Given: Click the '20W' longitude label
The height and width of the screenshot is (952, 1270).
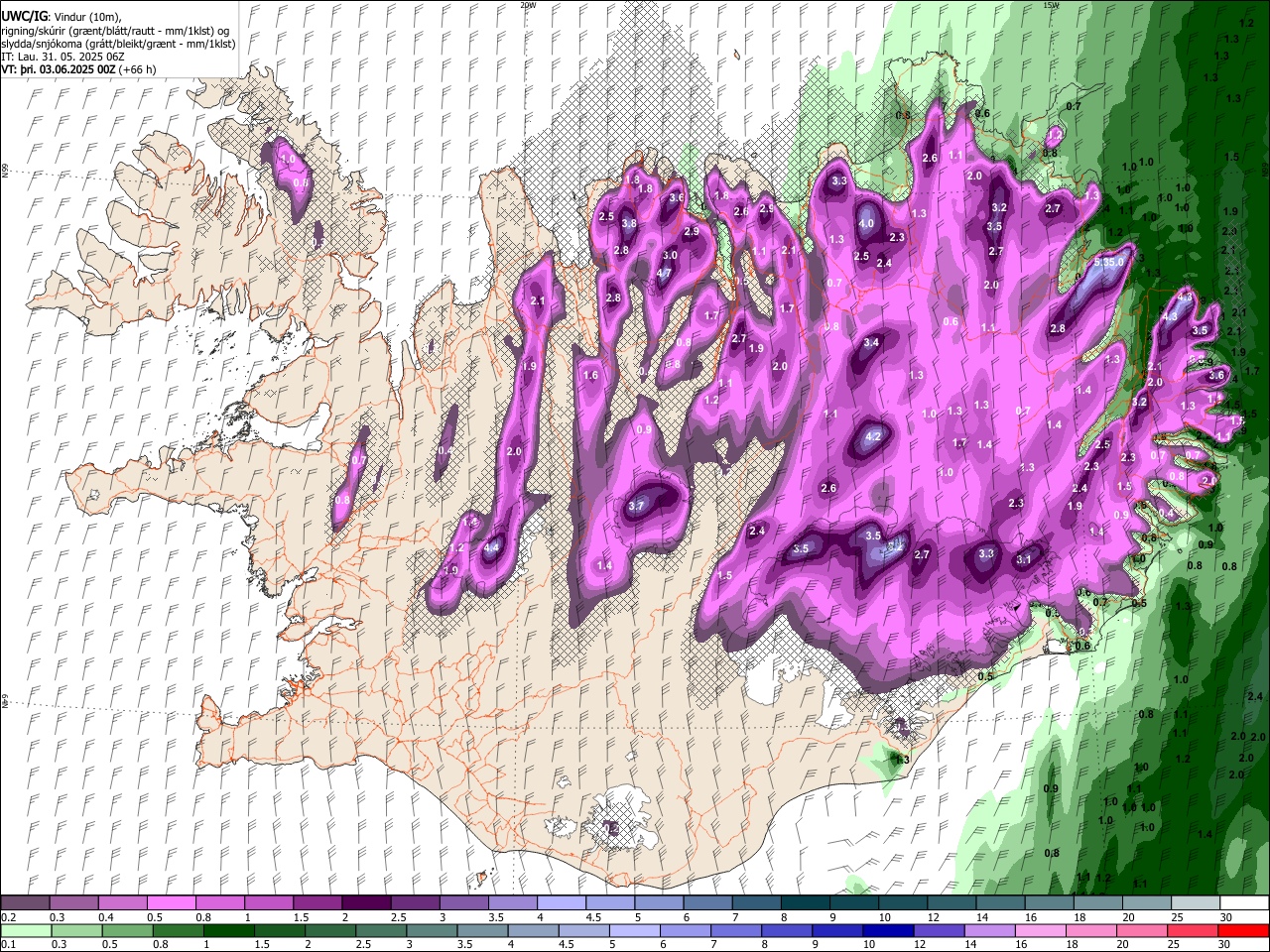Looking at the screenshot, I should tap(528, 5).
